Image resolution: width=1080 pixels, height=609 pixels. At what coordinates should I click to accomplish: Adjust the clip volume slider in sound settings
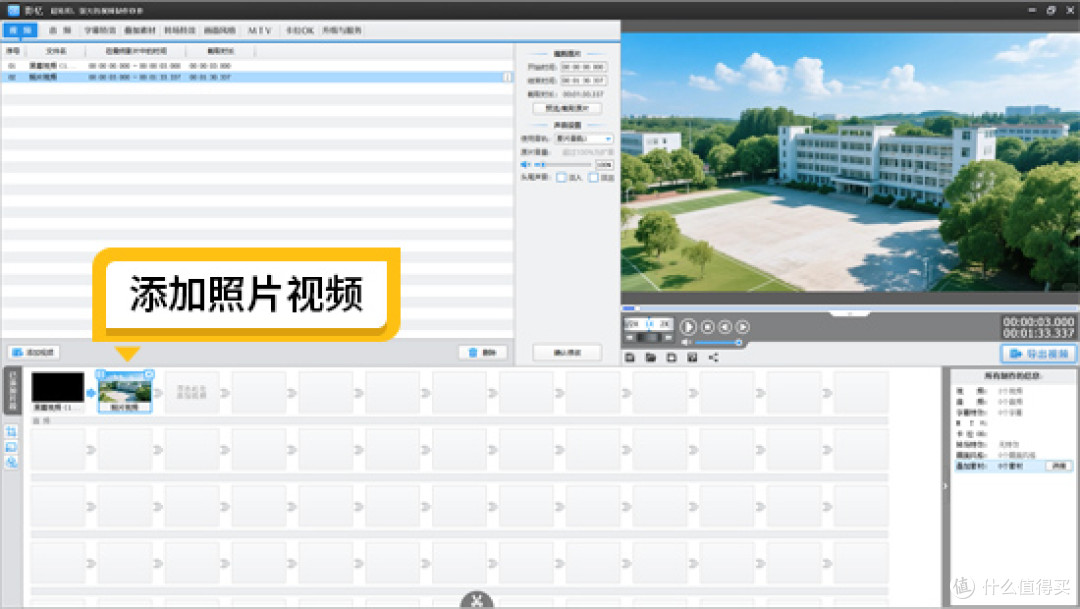pyautogui.click(x=563, y=165)
